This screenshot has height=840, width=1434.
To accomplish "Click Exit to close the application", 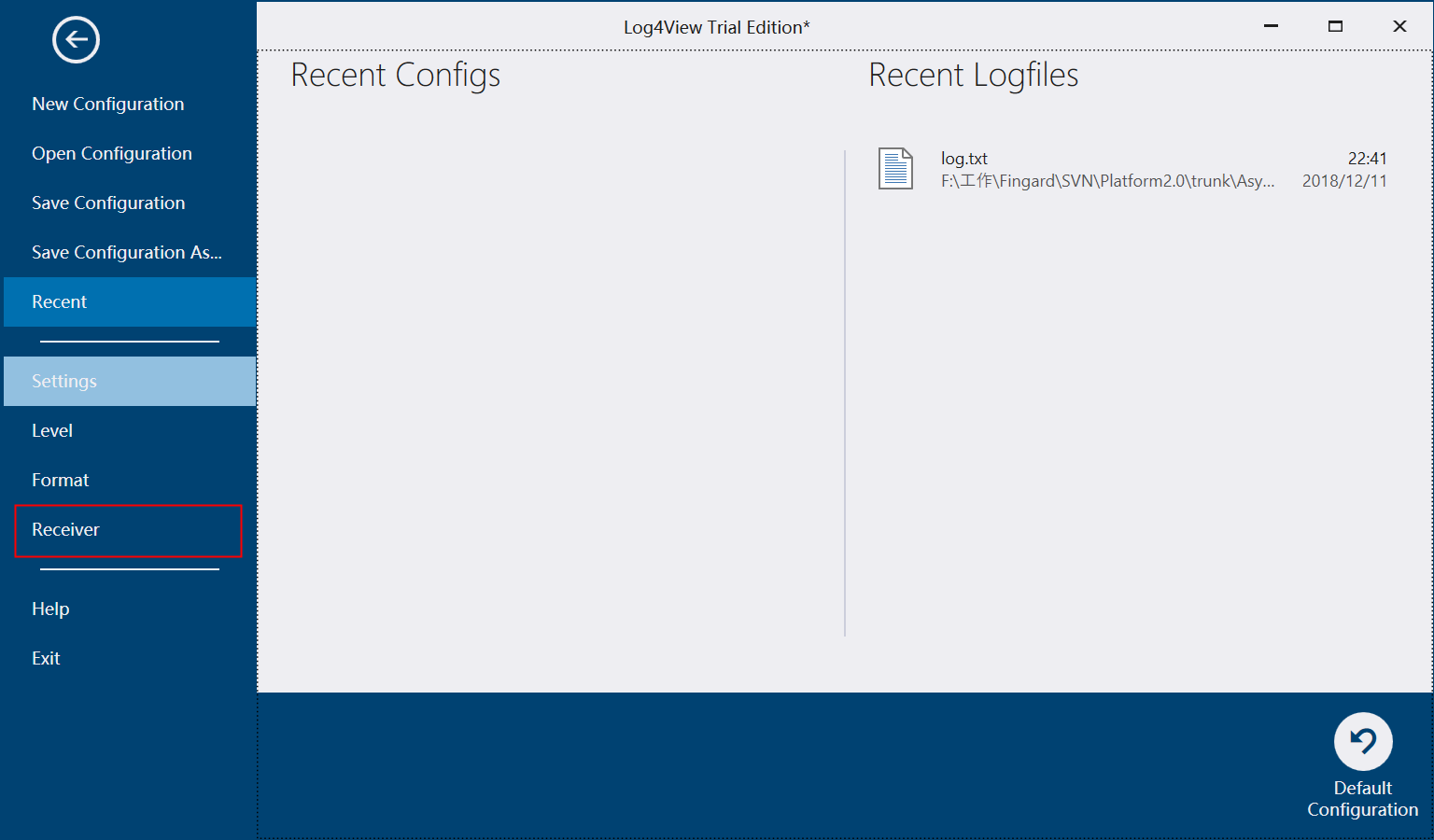I will (x=45, y=658).
